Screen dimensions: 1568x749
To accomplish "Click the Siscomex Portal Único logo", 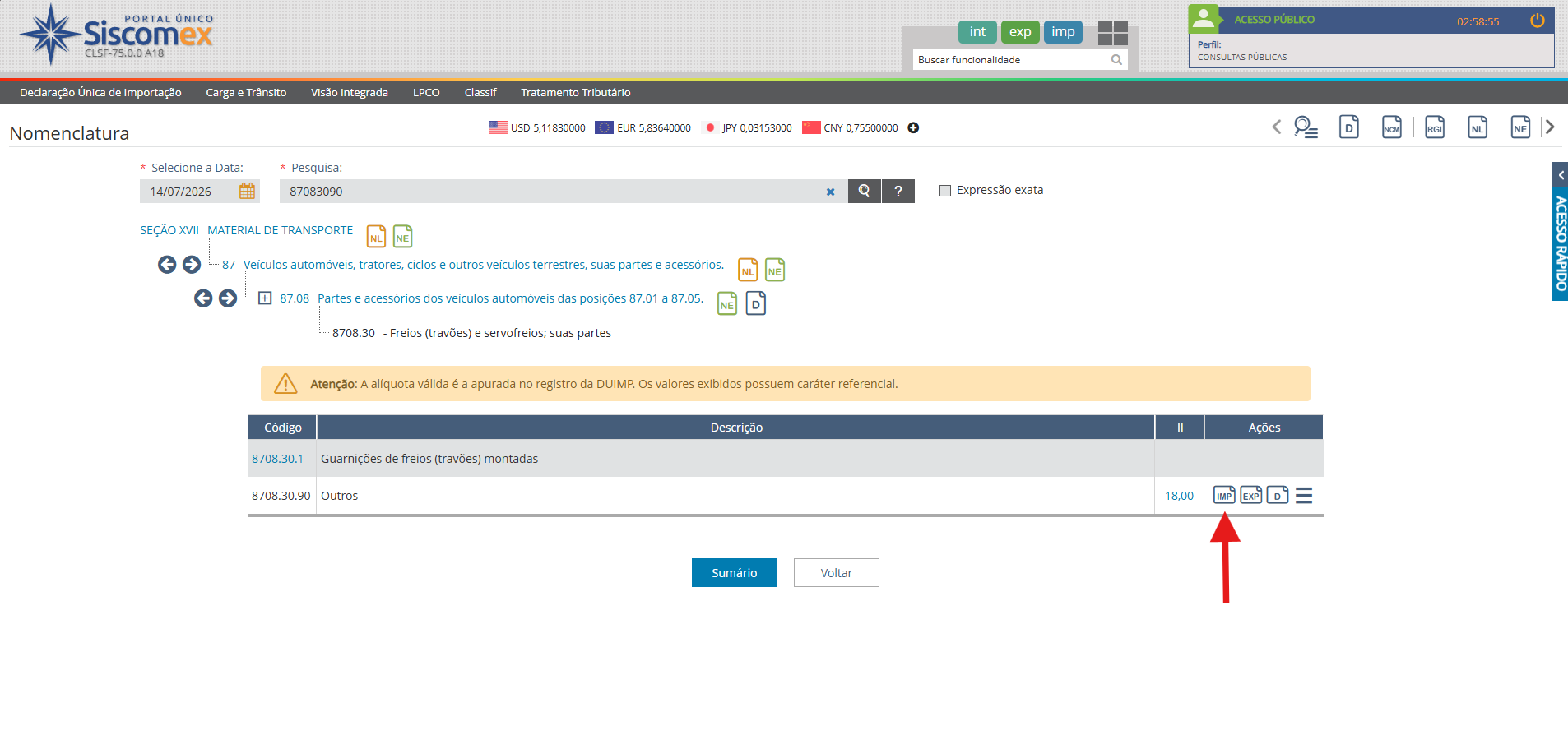I will point(116,35).
